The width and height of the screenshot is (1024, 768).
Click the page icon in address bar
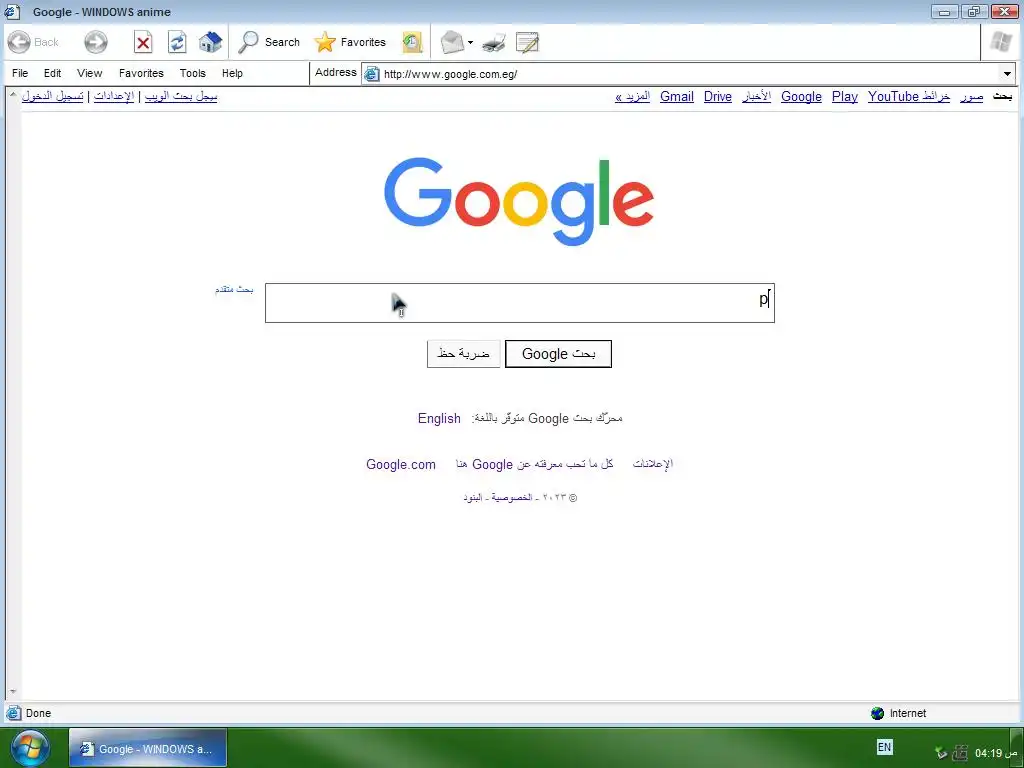tap(372, 74)
